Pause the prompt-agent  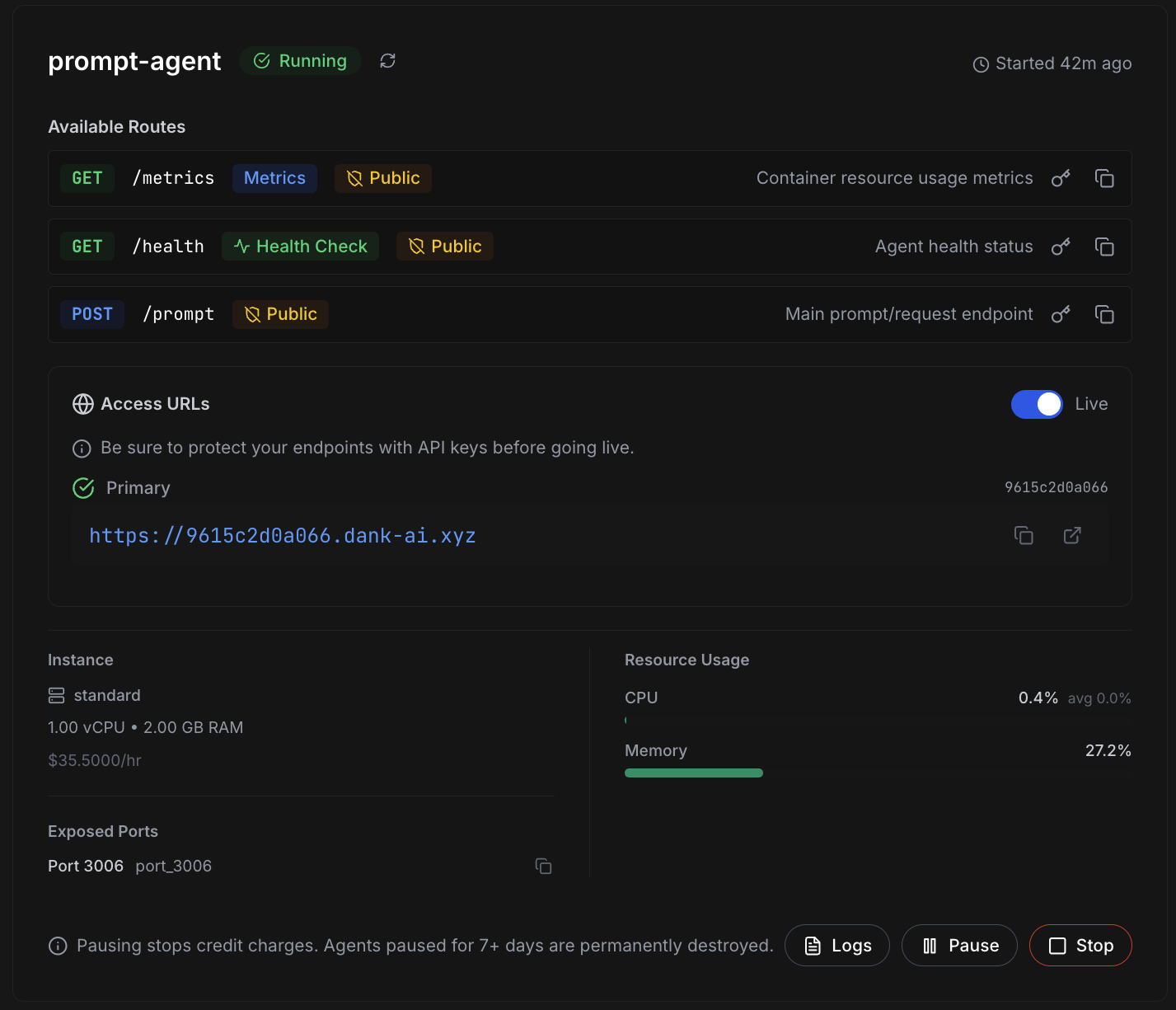coord(959,945)
